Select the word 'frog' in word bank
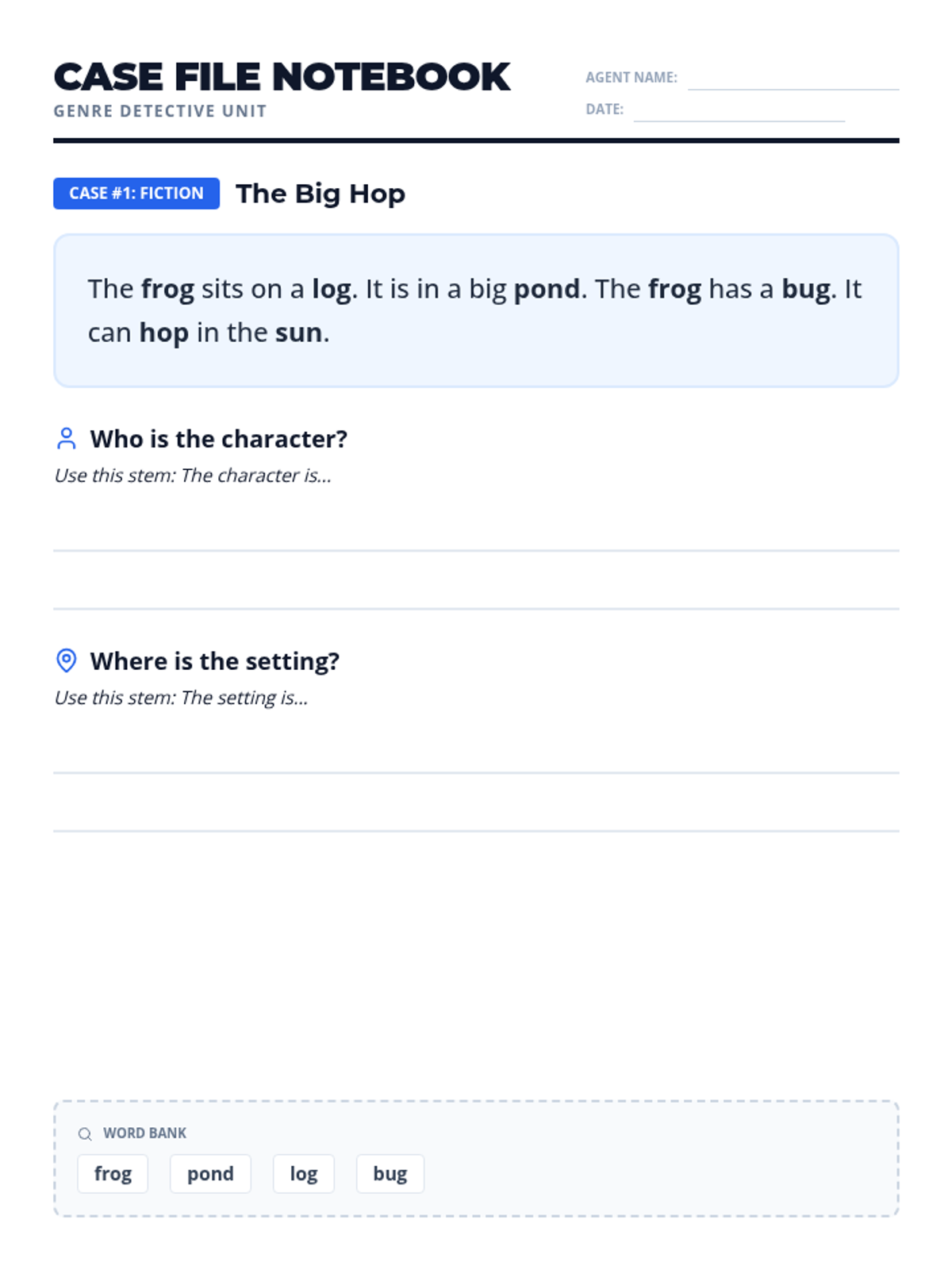This screenshot has width=952, height=1270. [113, 1174]
